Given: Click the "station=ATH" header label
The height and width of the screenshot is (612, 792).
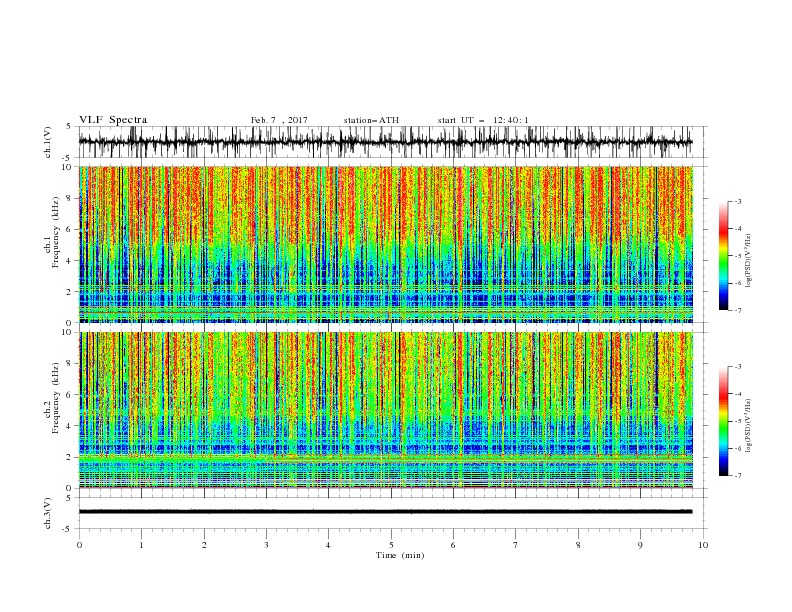Looking at the screenshot, I should pyautogui.click(x=371, y=120).
